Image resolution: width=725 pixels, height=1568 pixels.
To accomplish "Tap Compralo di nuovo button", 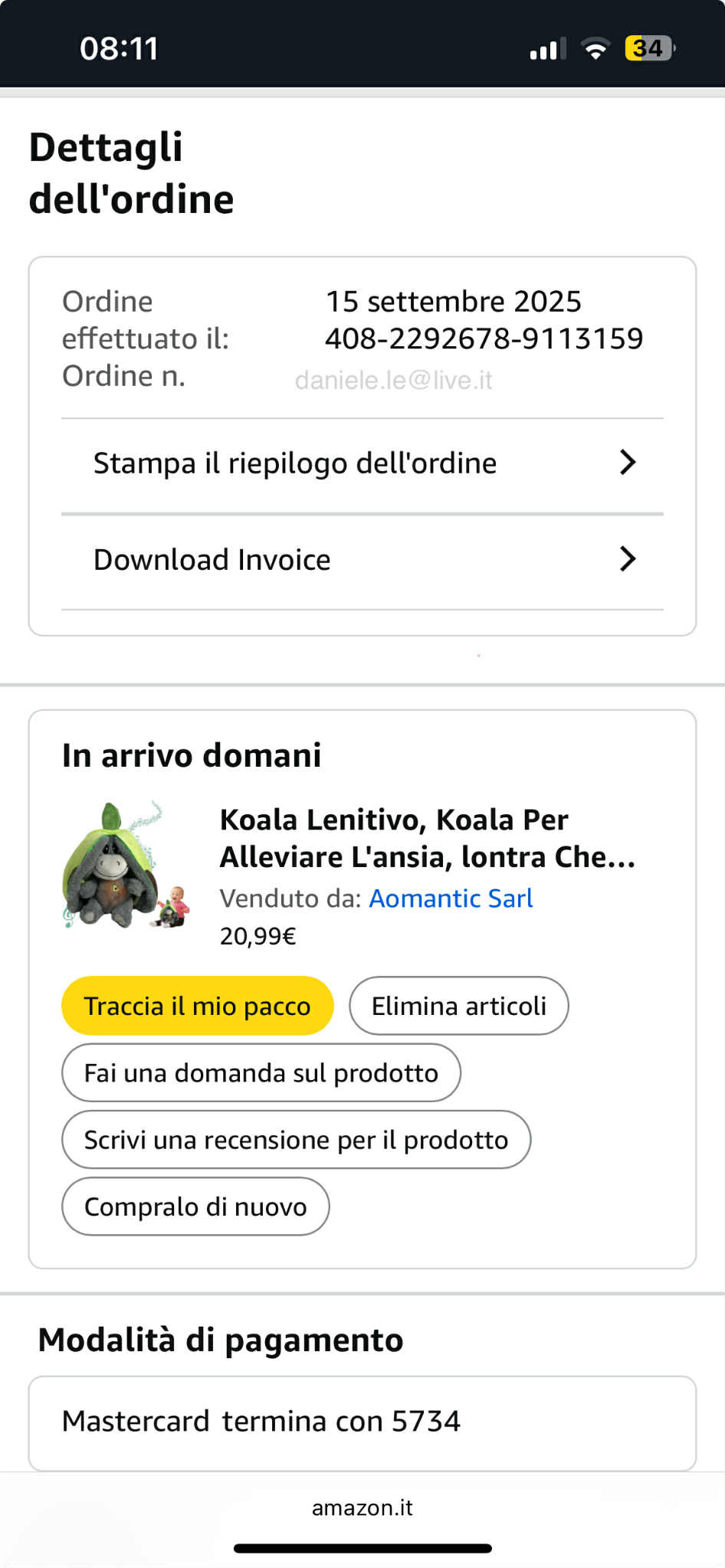I will coord(195,1206).
